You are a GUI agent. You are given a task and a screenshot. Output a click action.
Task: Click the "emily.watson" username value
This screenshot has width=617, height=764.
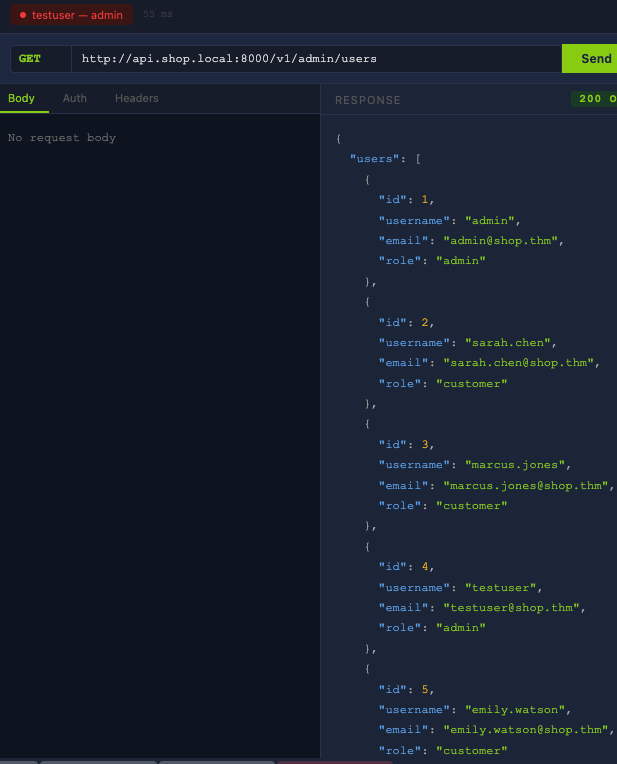point(515,709)
